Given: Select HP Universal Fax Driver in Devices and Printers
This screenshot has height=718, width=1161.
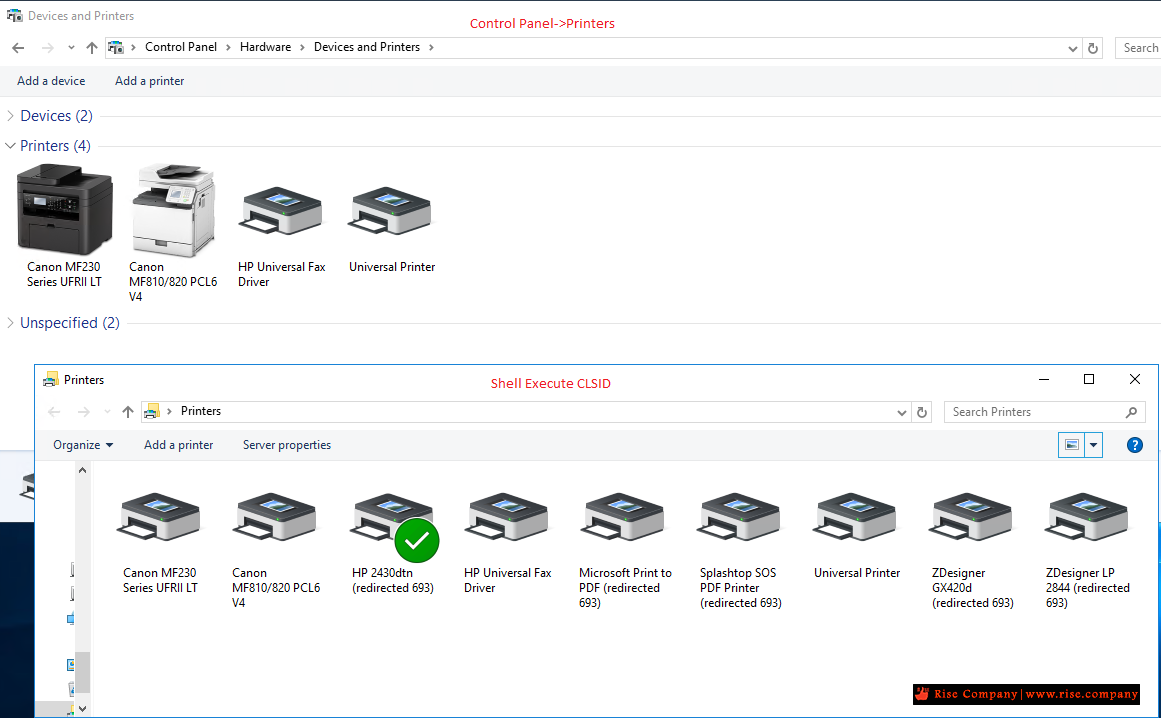Looking at the screenshot, I should 281,237.
